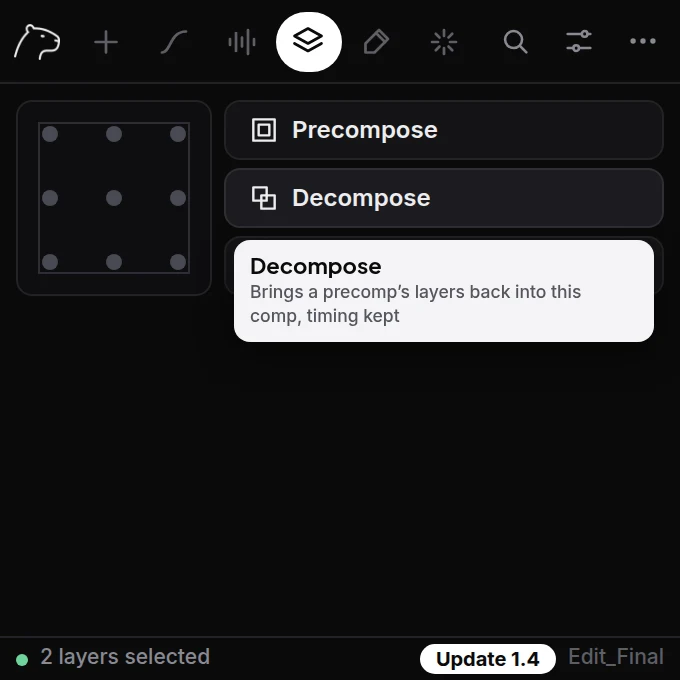Click the plus add icon
This screenshot has height=680, width=680.
106,42
